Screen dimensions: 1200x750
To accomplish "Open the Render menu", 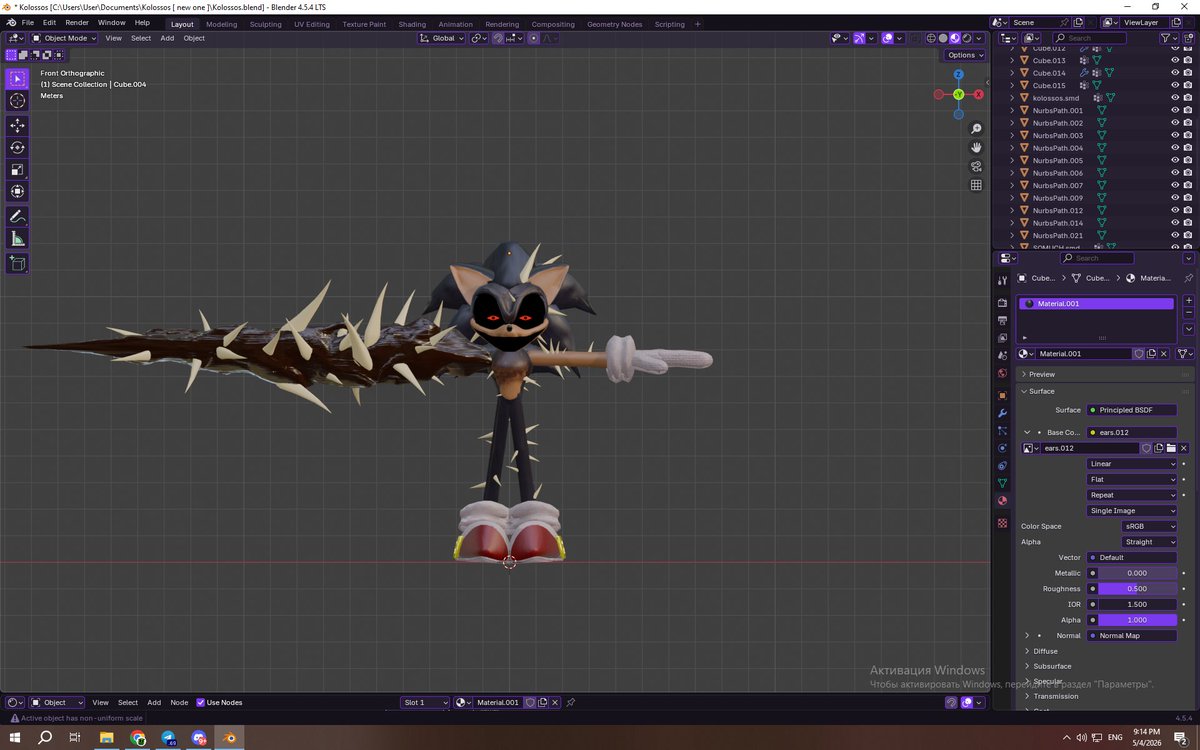I will click(x=77, y=22).
